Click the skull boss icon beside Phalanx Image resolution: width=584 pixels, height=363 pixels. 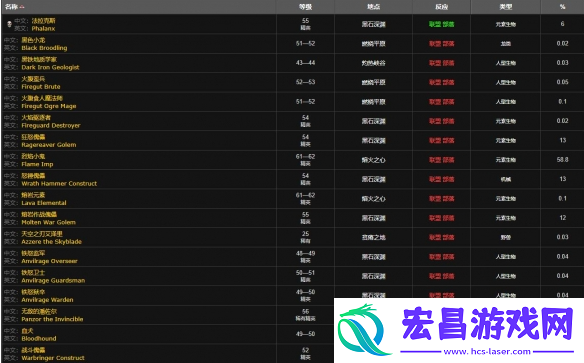pos(10,25)
